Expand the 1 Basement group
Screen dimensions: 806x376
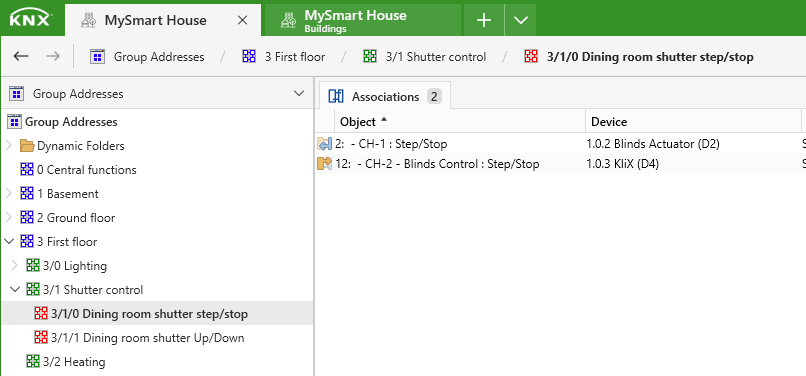click(9, 194)
